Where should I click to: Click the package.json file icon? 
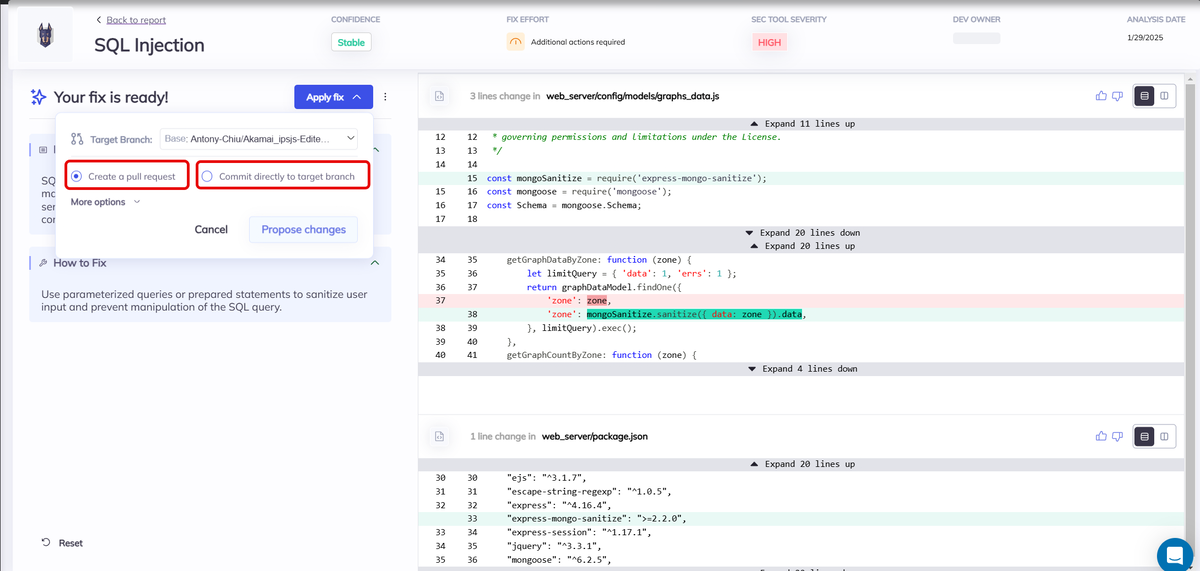click(438, 437)
